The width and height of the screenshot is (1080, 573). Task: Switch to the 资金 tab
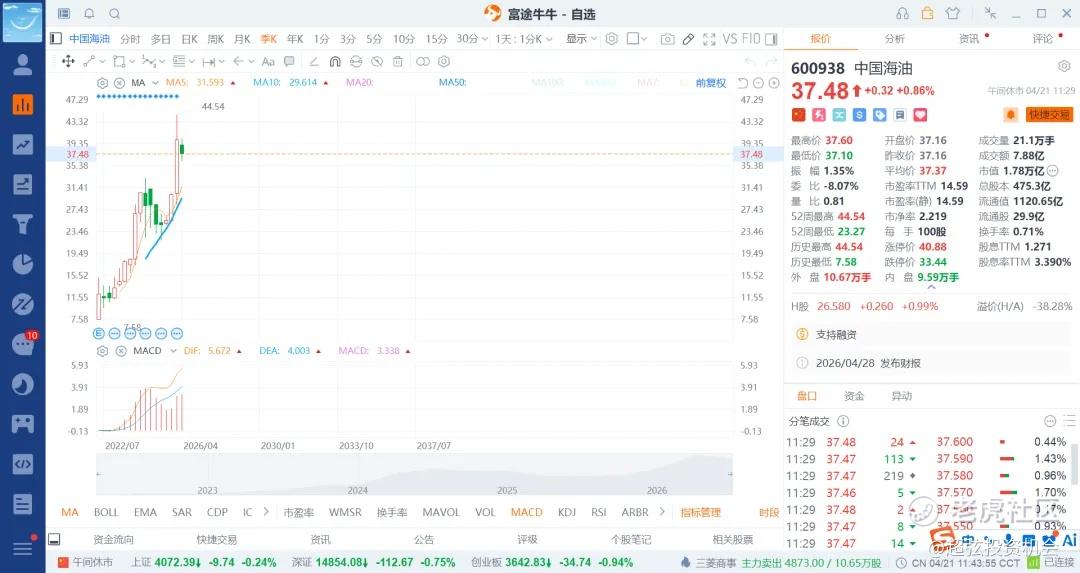854,396
